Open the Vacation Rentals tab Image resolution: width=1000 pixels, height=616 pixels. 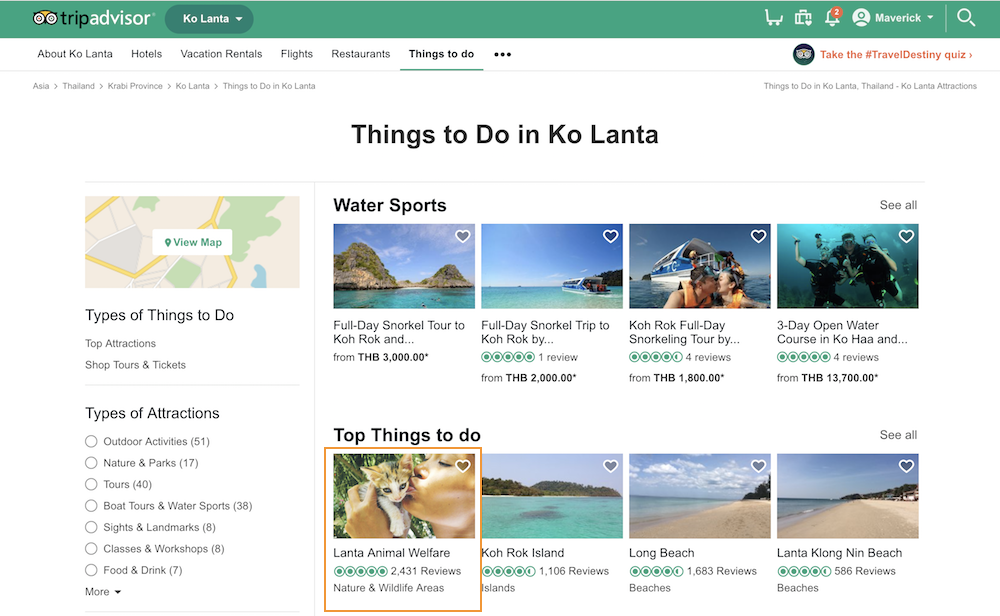point(221,54)
